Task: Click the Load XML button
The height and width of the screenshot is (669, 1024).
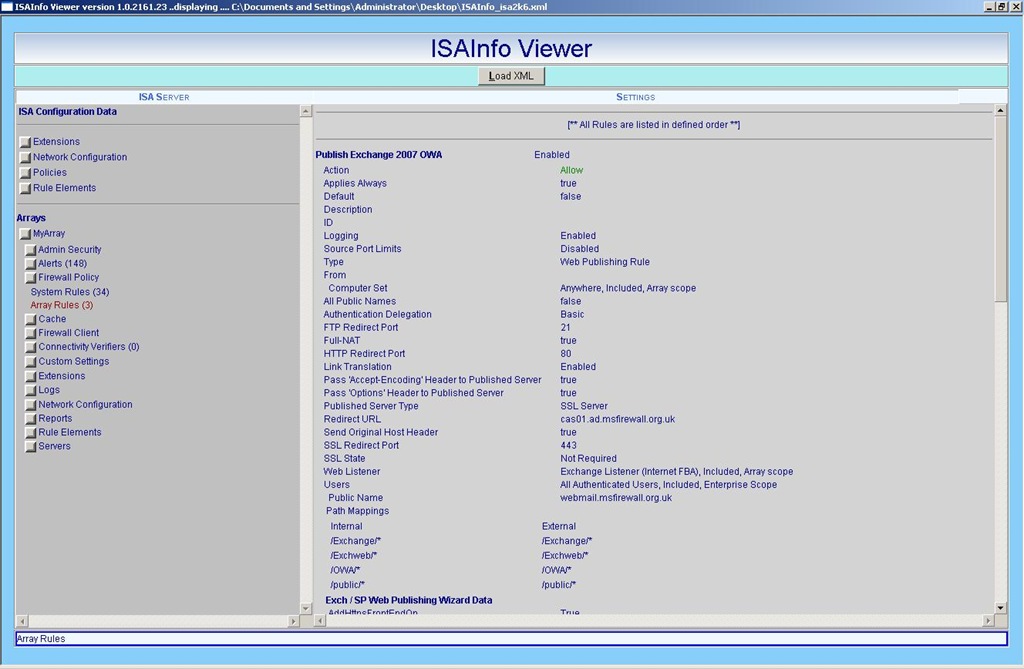Action: coord(511,76)
